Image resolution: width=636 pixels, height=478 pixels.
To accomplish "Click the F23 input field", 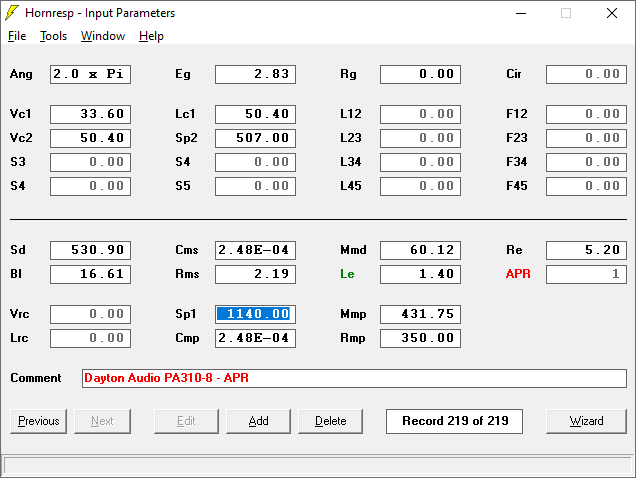I will click(586, 138).
